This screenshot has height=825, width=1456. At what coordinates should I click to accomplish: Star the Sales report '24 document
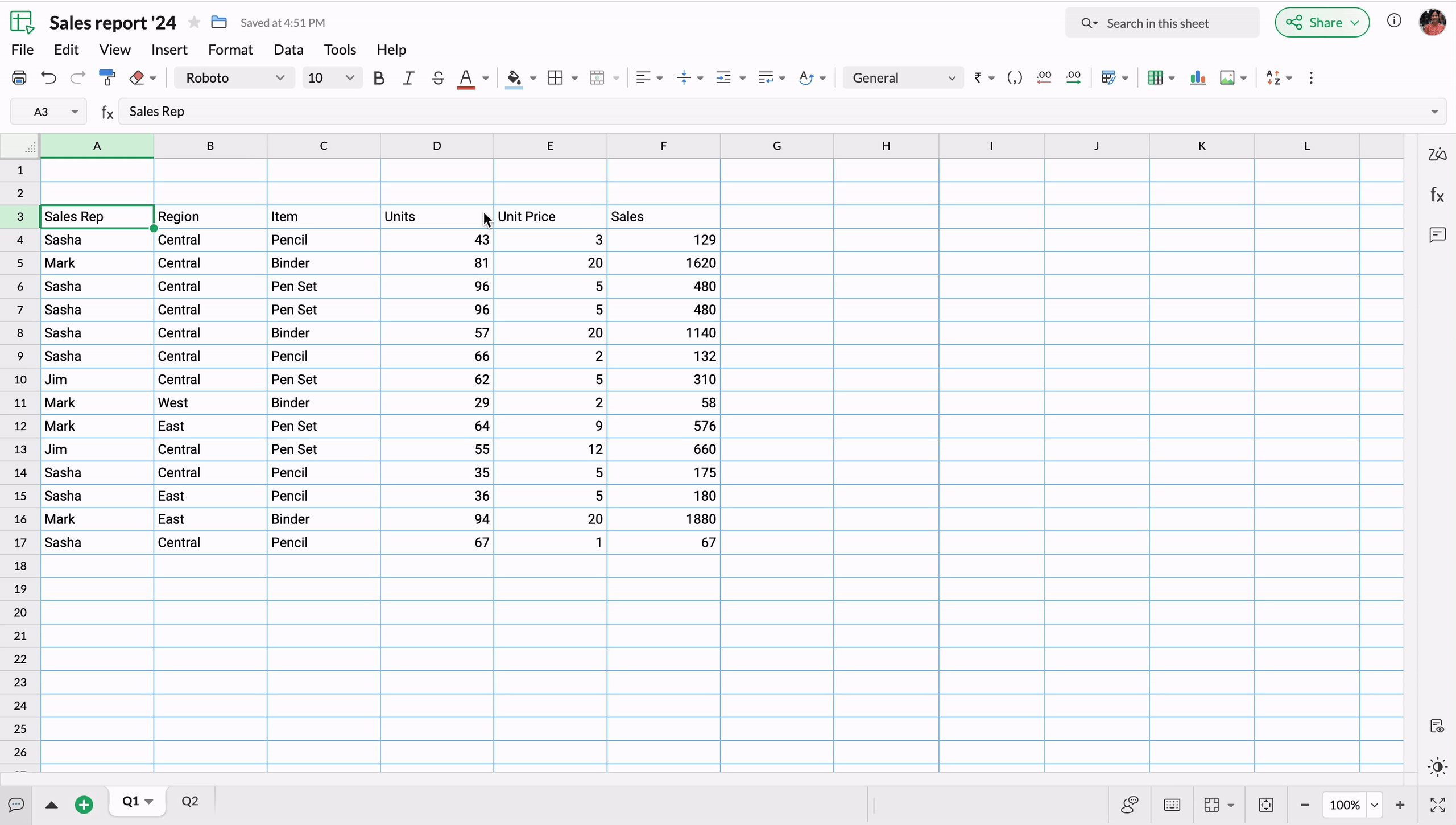point(195,23)
